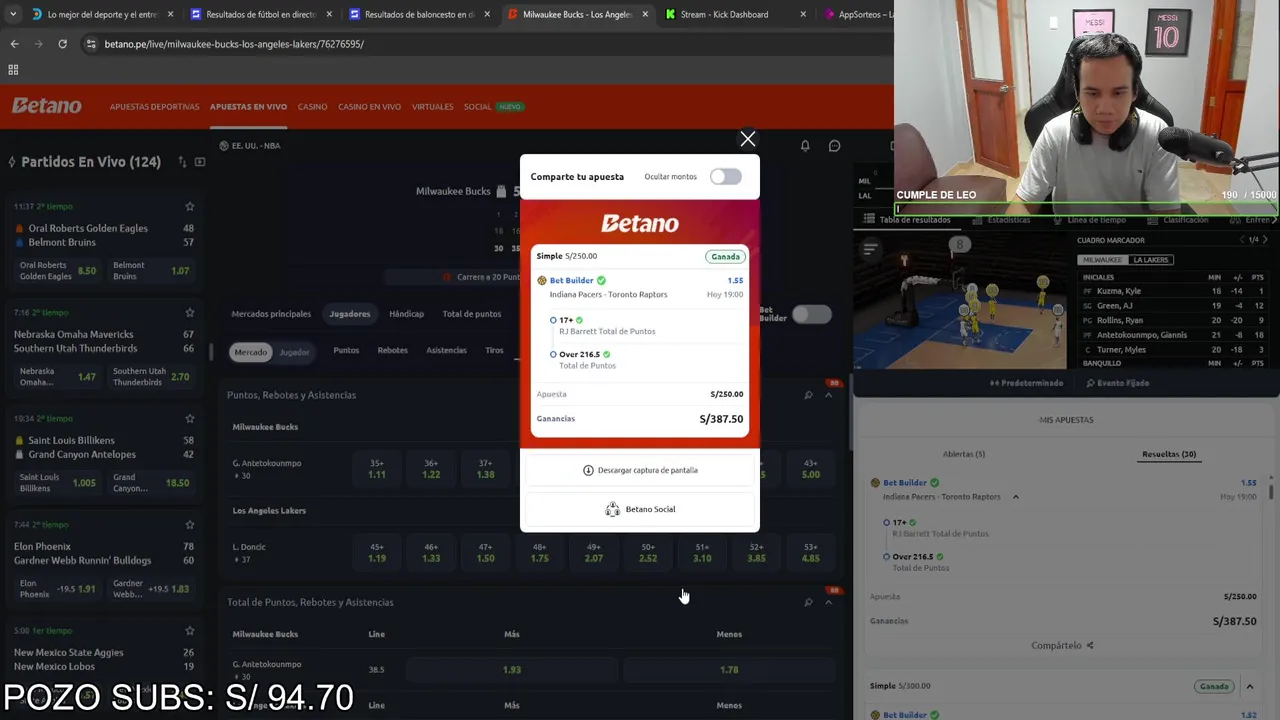
Task: Open the chat bubble icon
Action: click(835, 146)
